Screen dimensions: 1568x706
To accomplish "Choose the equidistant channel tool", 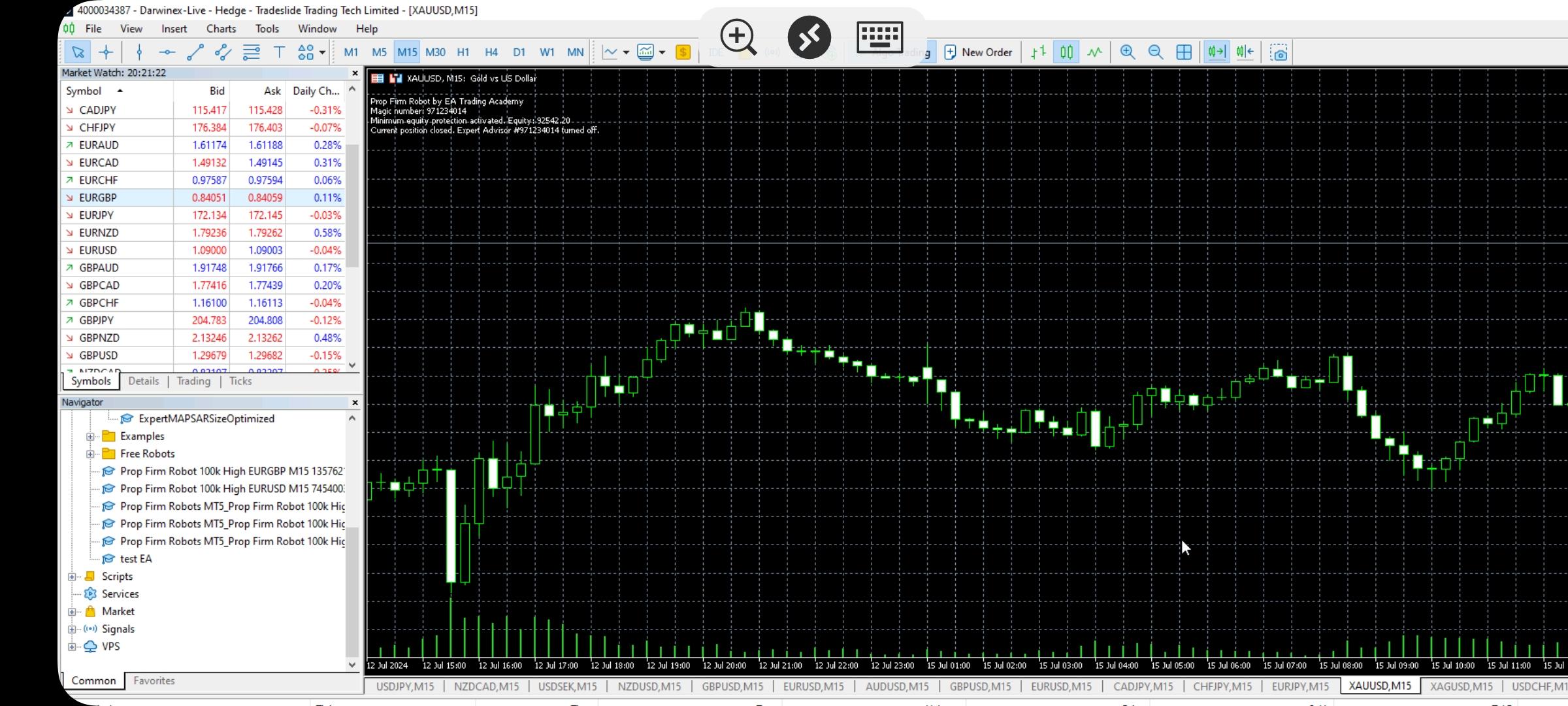I will [x=223, y=52].
